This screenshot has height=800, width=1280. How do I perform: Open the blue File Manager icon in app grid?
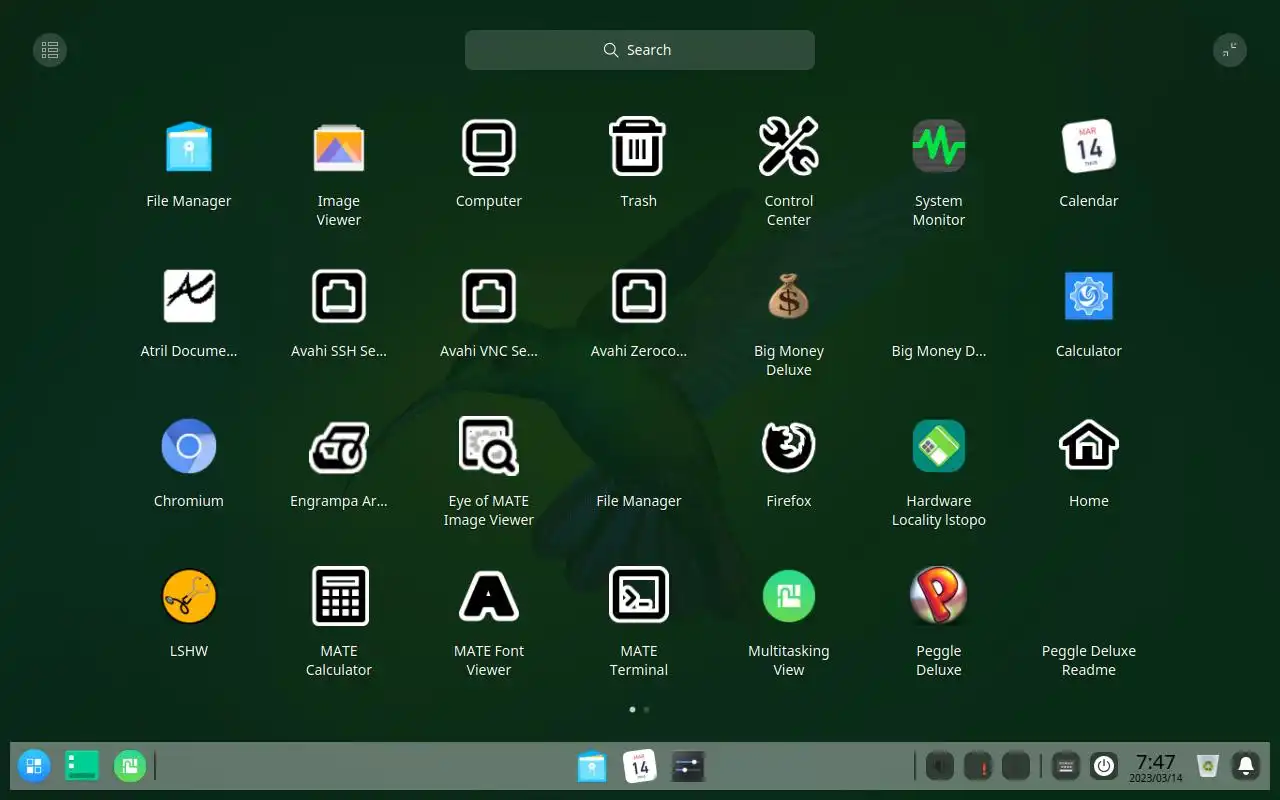(x=189, y=147)
